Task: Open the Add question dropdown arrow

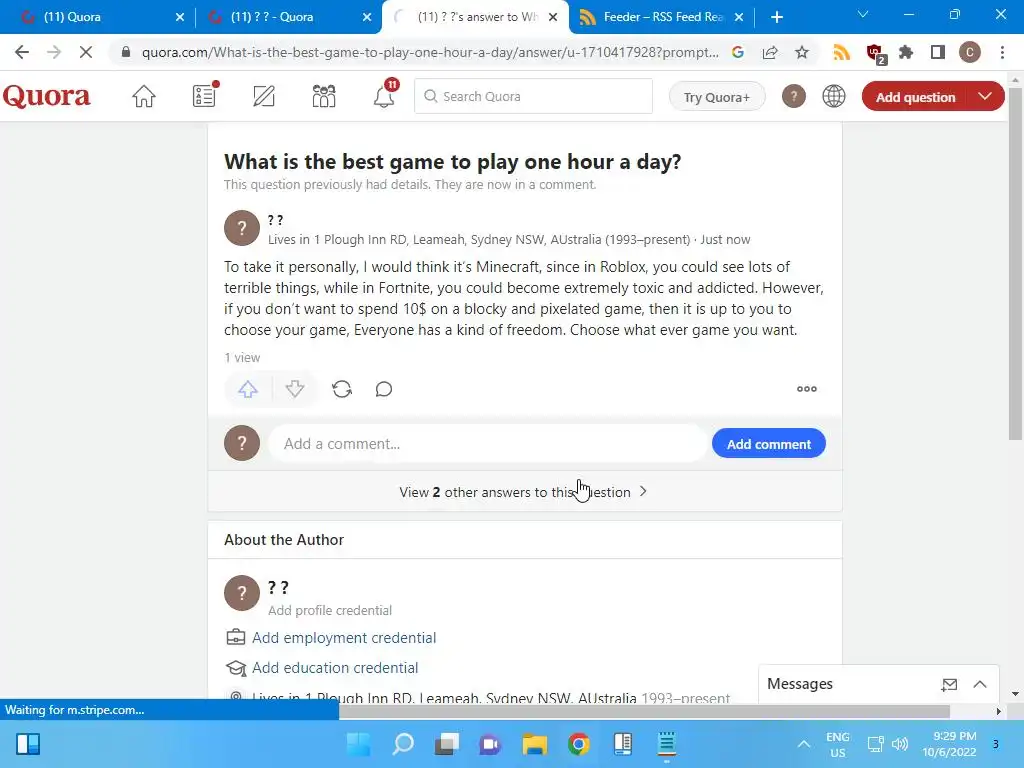Action: (985, 97)
